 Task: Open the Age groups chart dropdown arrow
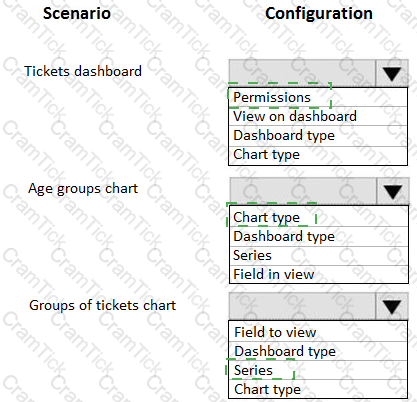[392, 191]
